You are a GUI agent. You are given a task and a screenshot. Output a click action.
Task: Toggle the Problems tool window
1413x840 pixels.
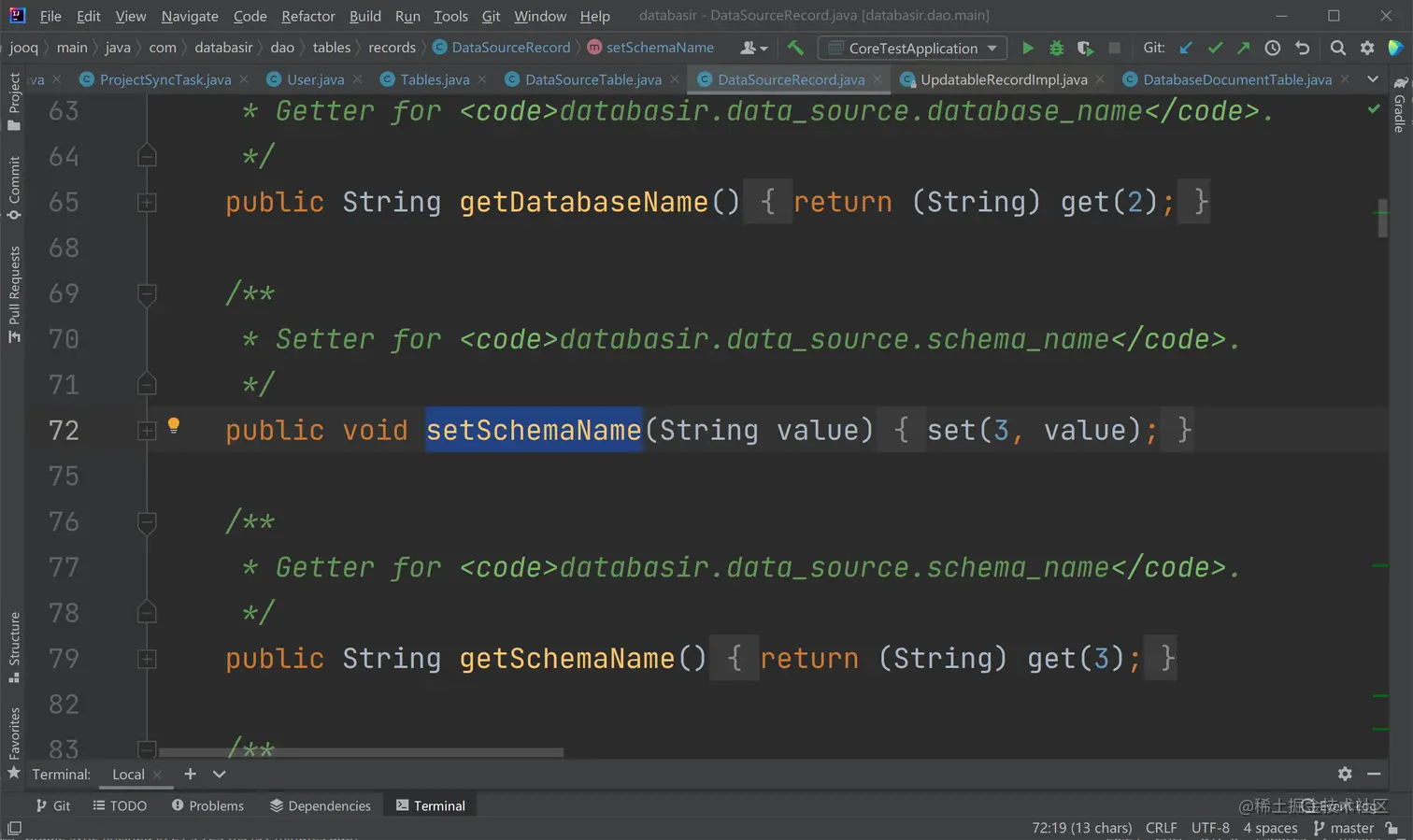click(207, 805)
